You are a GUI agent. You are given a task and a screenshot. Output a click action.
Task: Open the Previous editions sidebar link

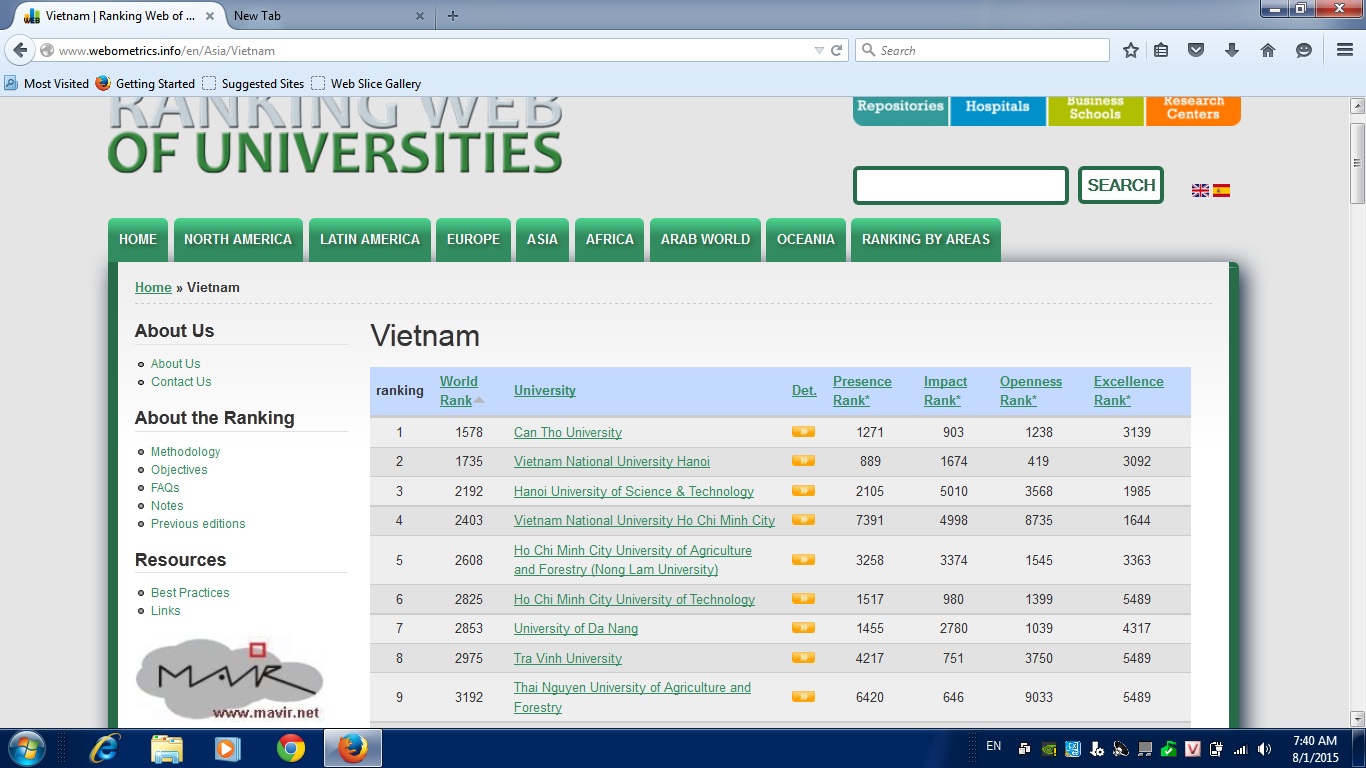(x=198, y=524)
